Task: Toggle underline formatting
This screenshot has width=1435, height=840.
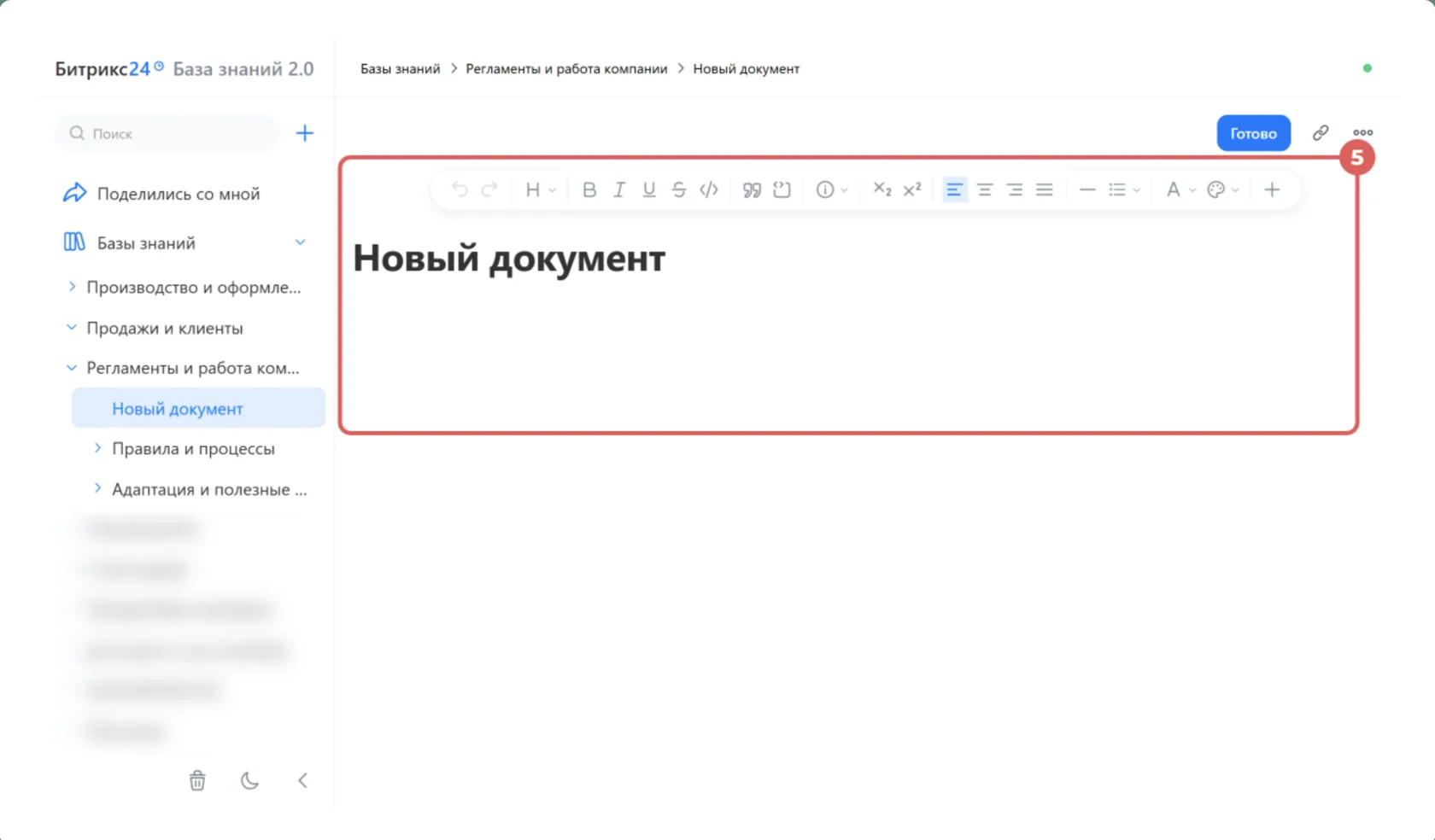Action: click(x=649, y=190)
